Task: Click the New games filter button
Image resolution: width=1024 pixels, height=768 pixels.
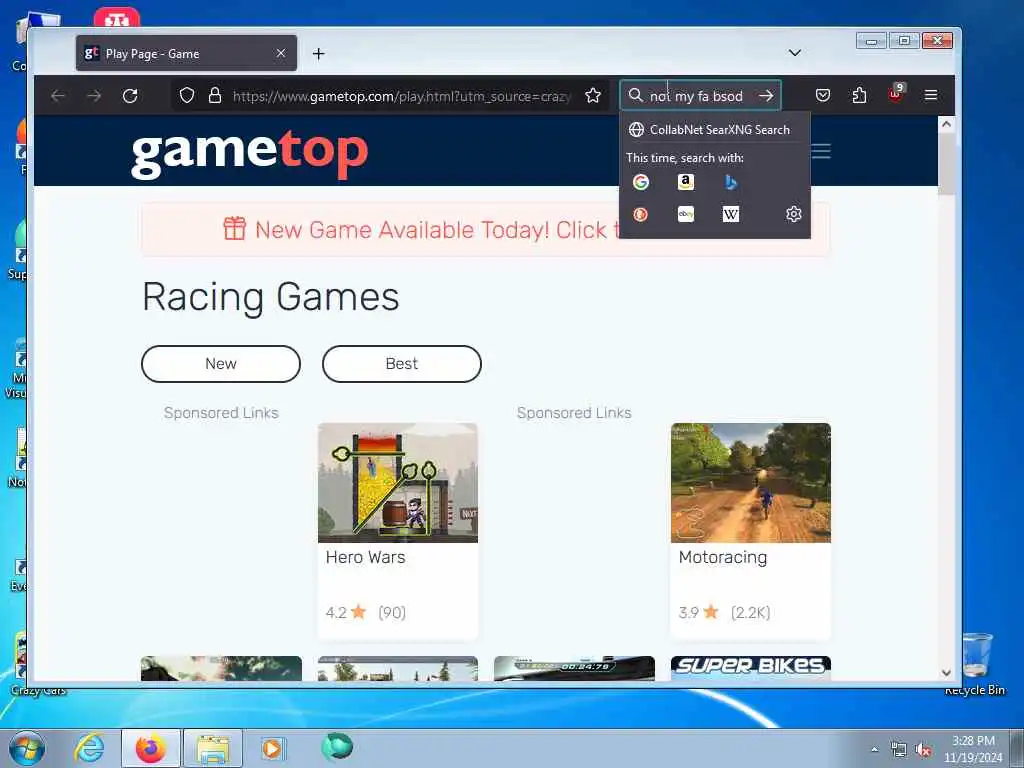Action: [221, 364]
